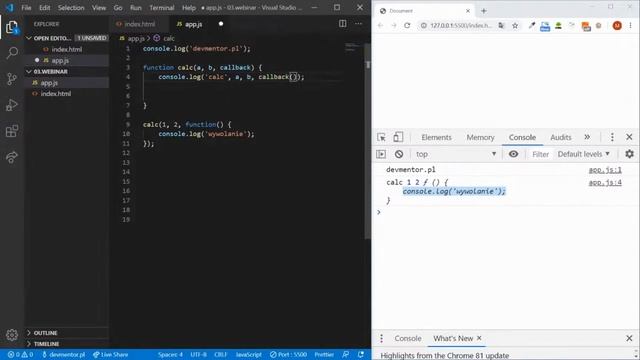
Task: Bookmark this page with the star icon
Action: coord(515,25)
